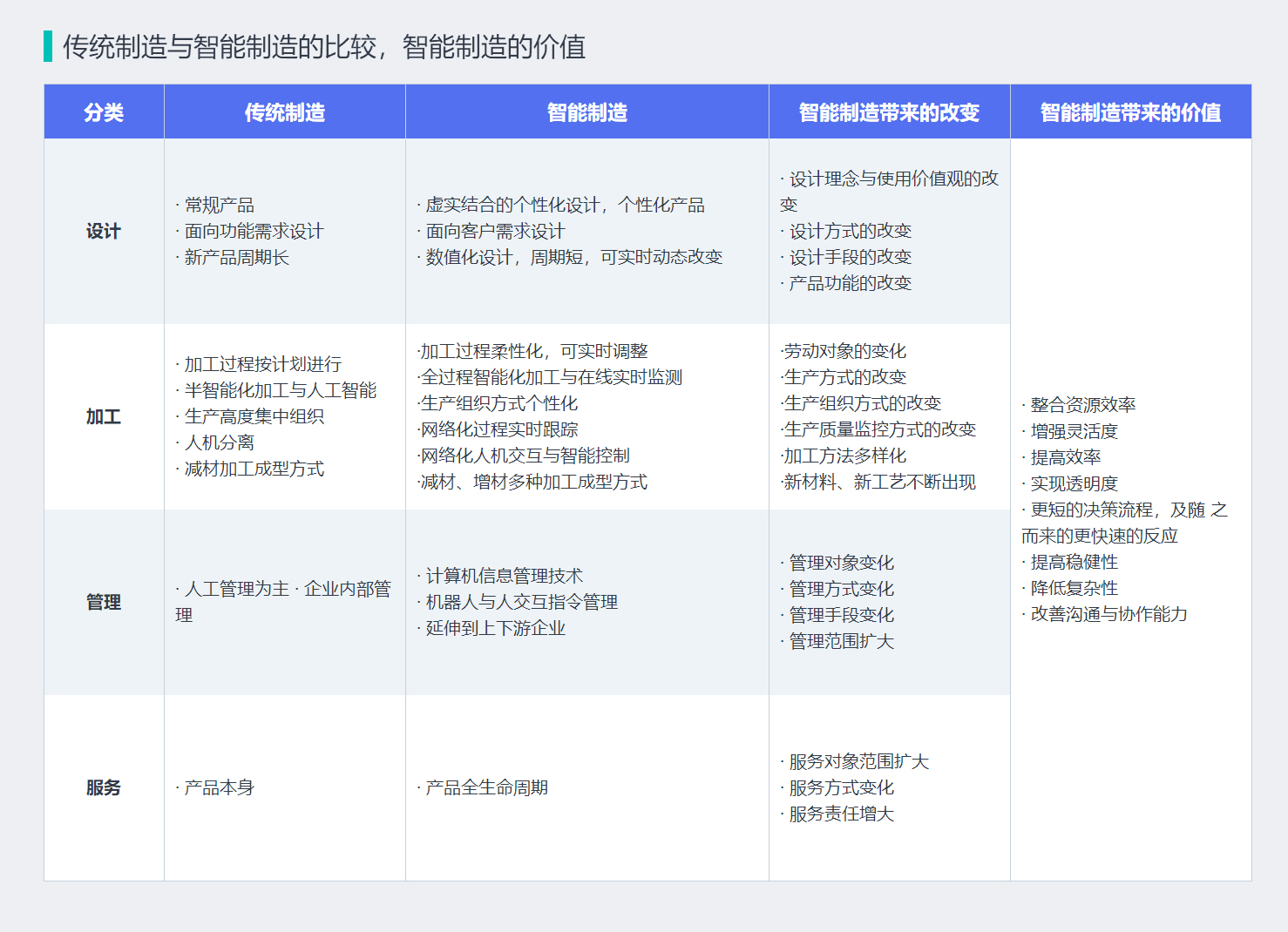Click the text 实现透明度
This screenshot has width=1288, height=932.
1070,484
